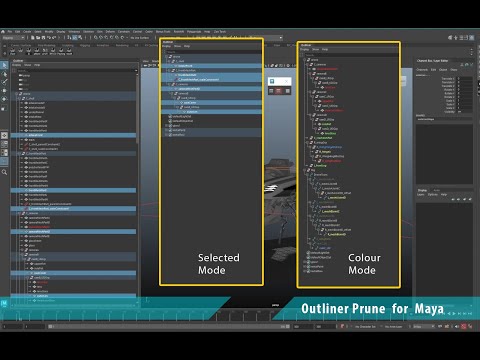Click the time slider ruler
This screenshot has height=360, width=480.
pos(207,314)
